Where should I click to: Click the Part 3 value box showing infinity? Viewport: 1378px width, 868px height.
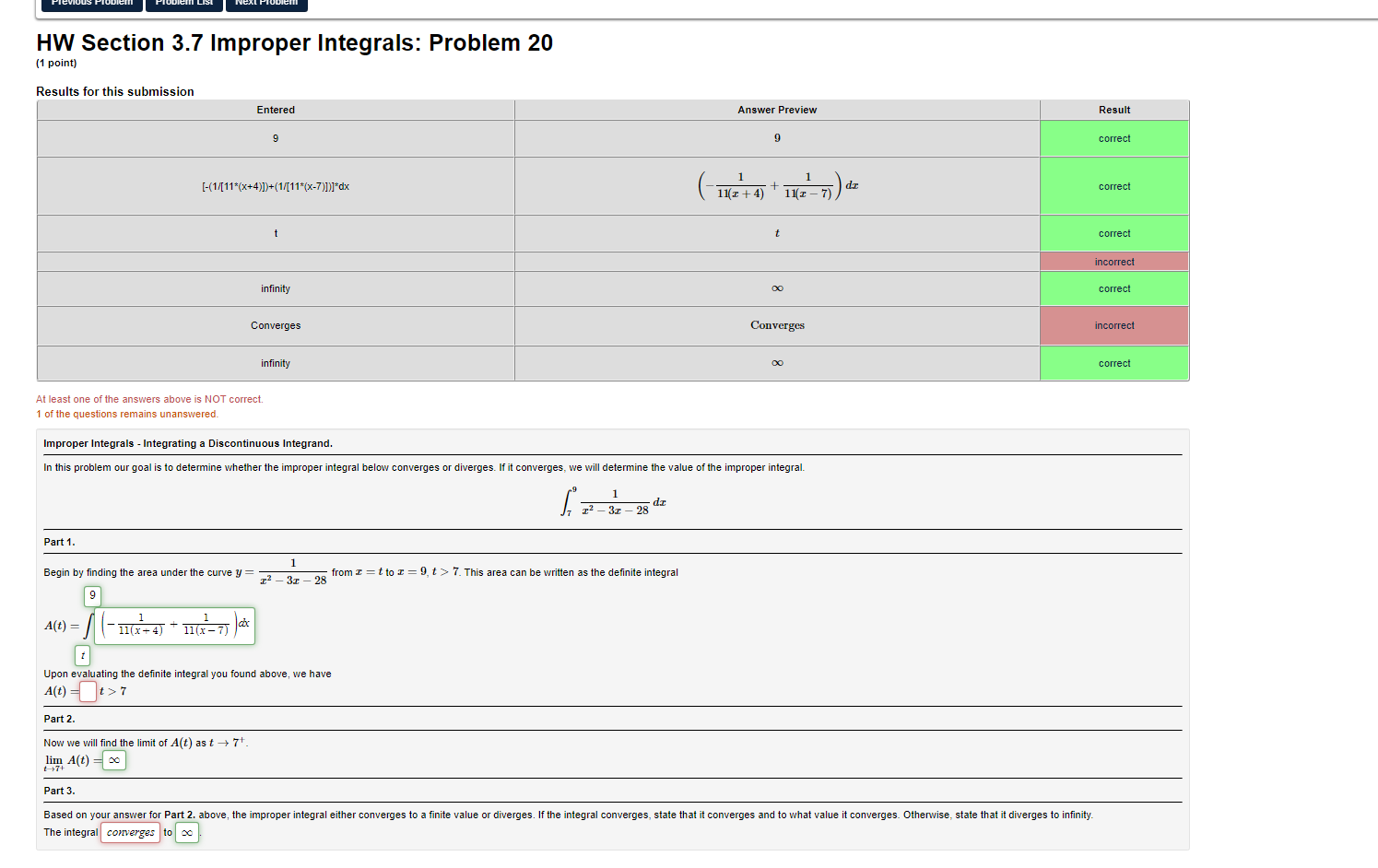186,832
